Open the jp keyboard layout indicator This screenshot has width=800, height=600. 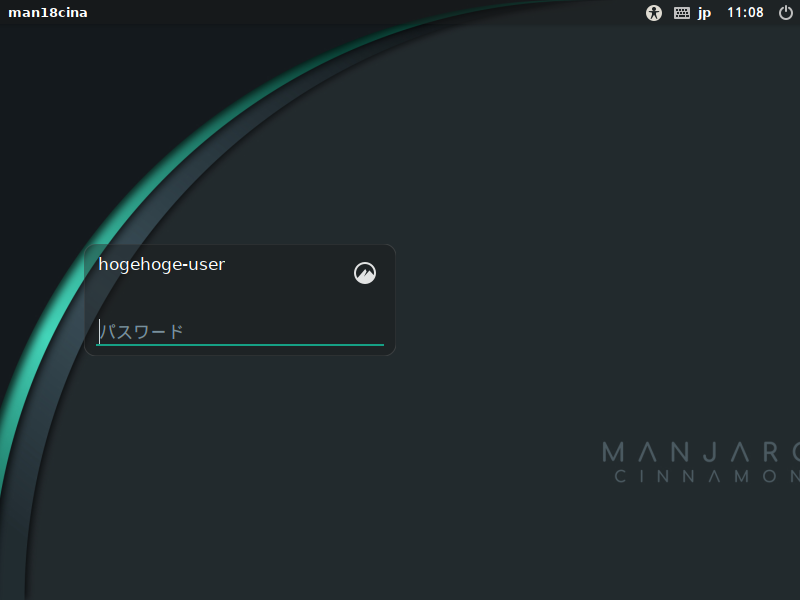tap(705, 13)
